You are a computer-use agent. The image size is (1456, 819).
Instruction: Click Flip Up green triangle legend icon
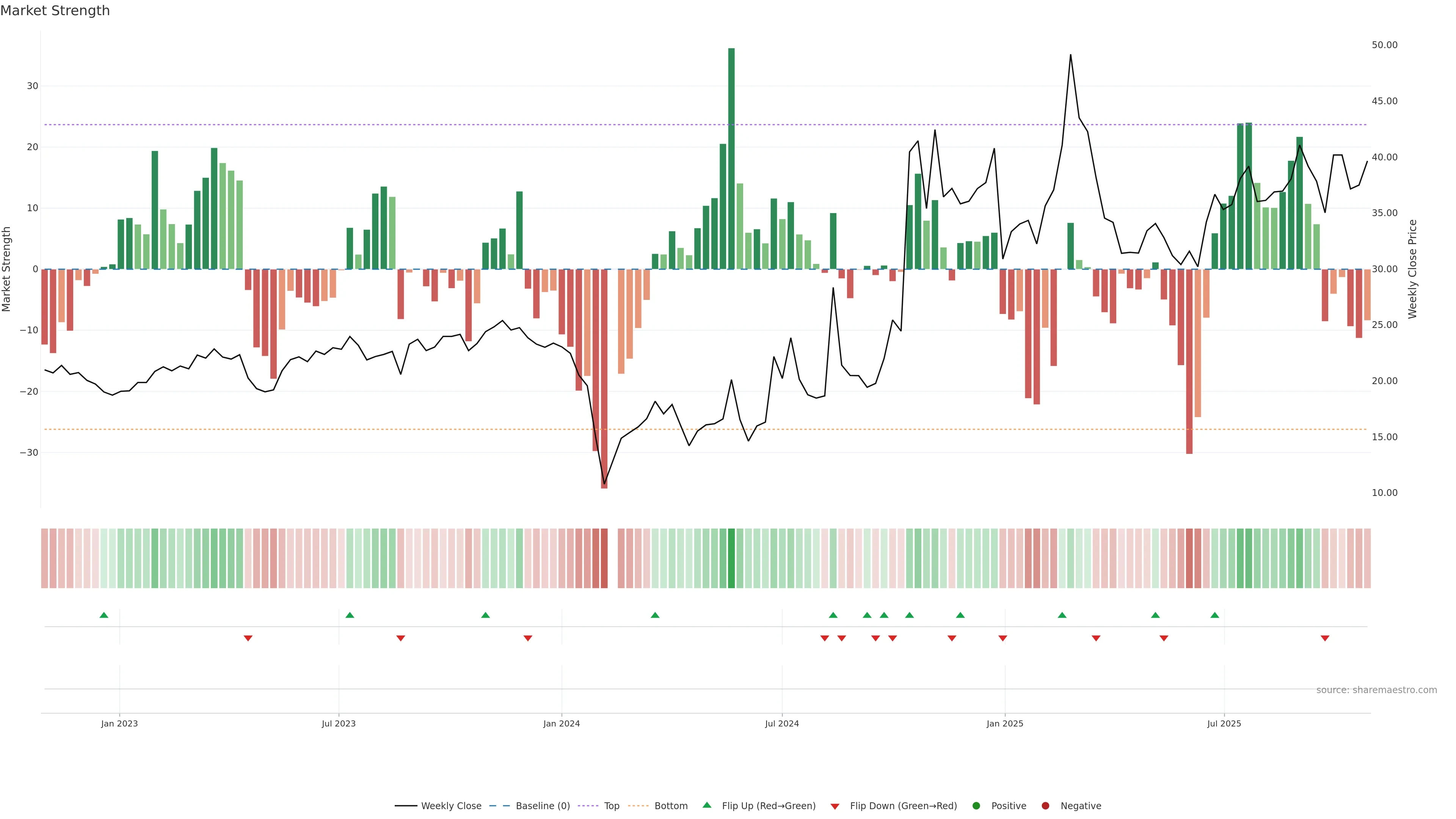point(706,805)
